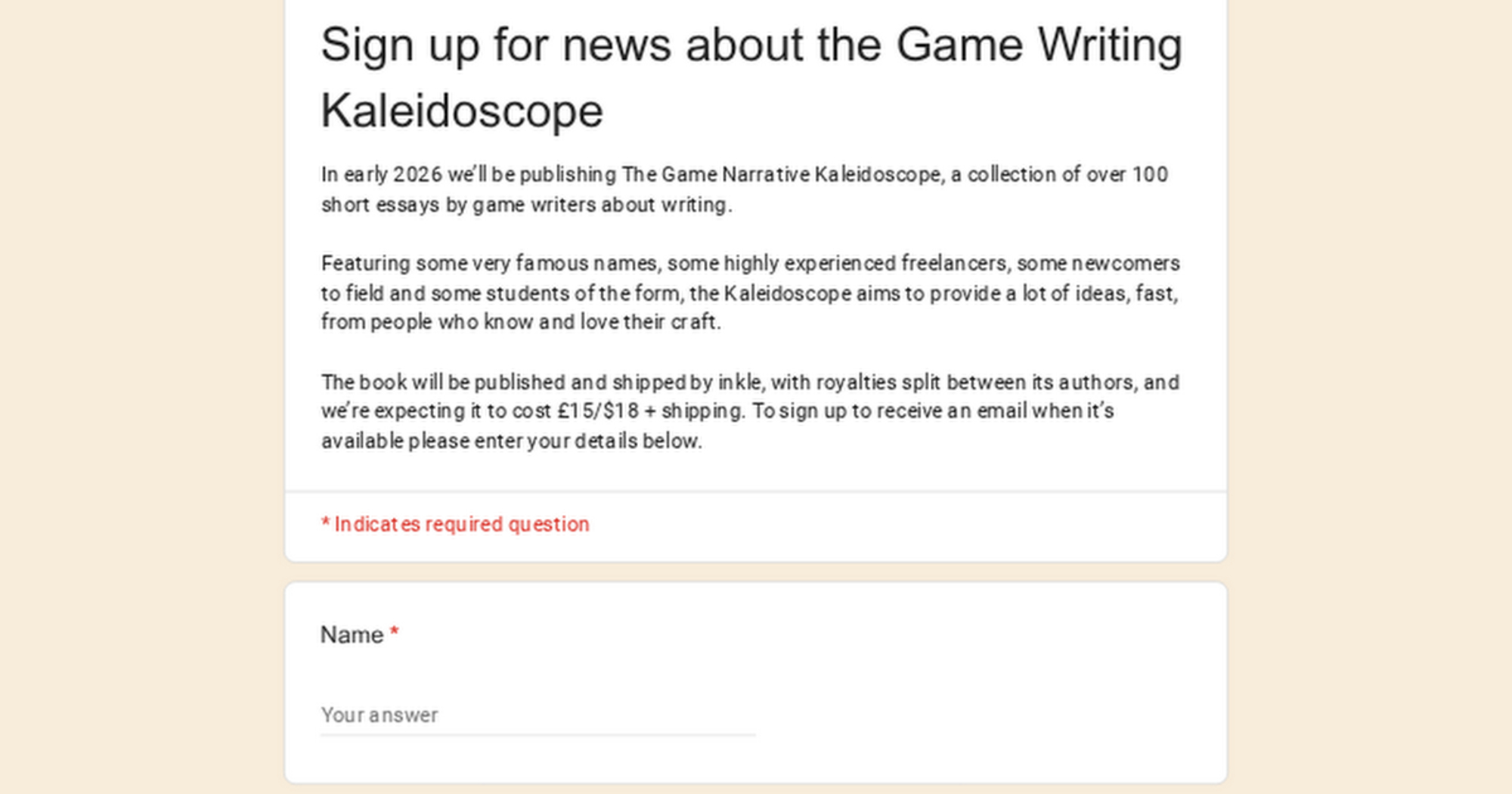Click "The Game Narrative Kaleidoscope" book name
The height and width of the screenshot is (794, 1512).
click(782, 175)
